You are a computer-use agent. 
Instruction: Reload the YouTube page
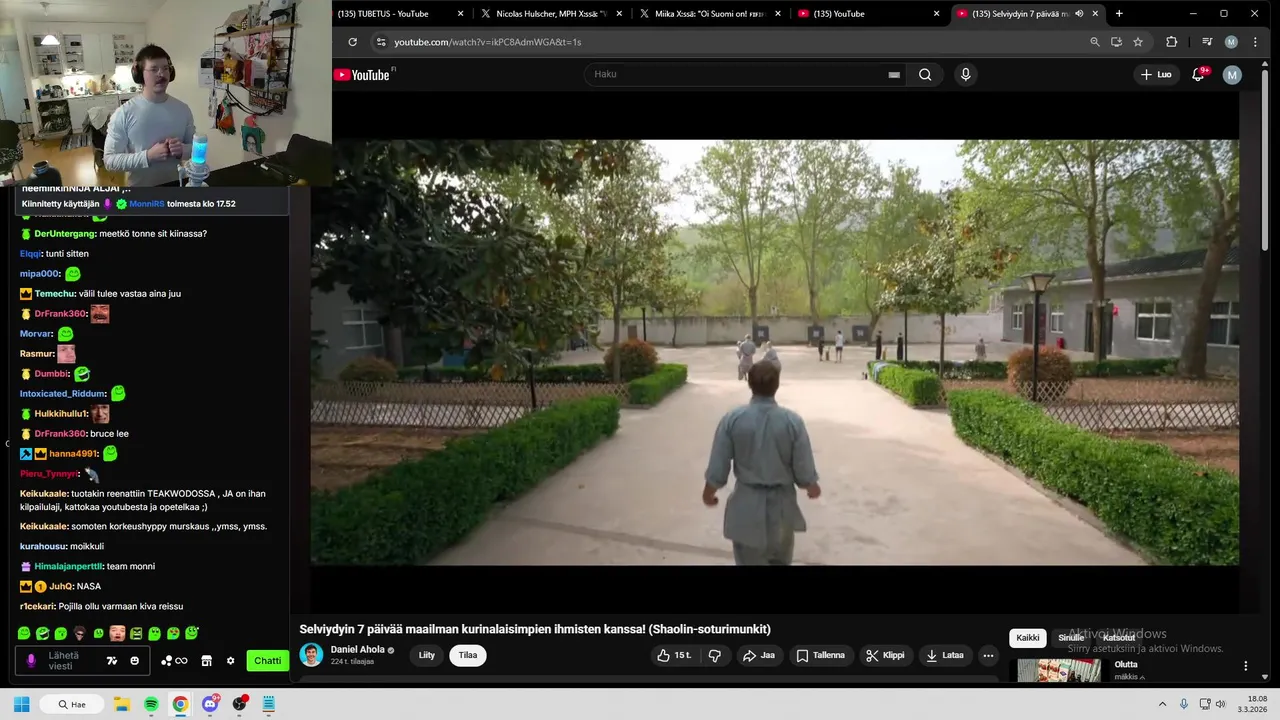pyautogui.click(x=352, y=42)
